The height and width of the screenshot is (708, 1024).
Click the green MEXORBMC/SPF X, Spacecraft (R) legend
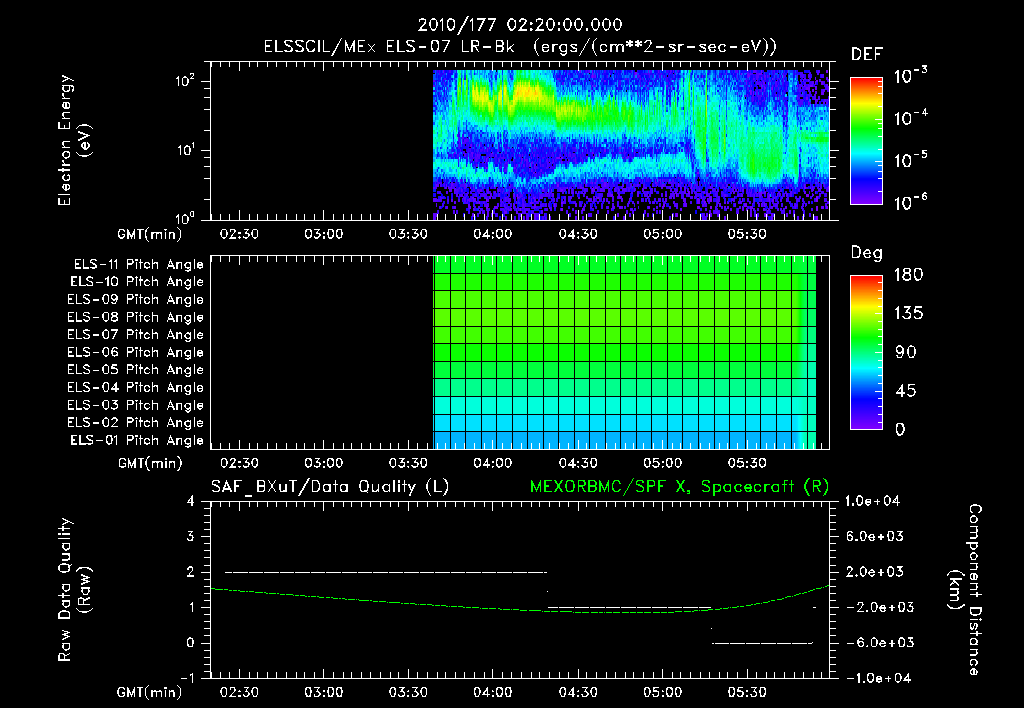[x=679, y=487]
